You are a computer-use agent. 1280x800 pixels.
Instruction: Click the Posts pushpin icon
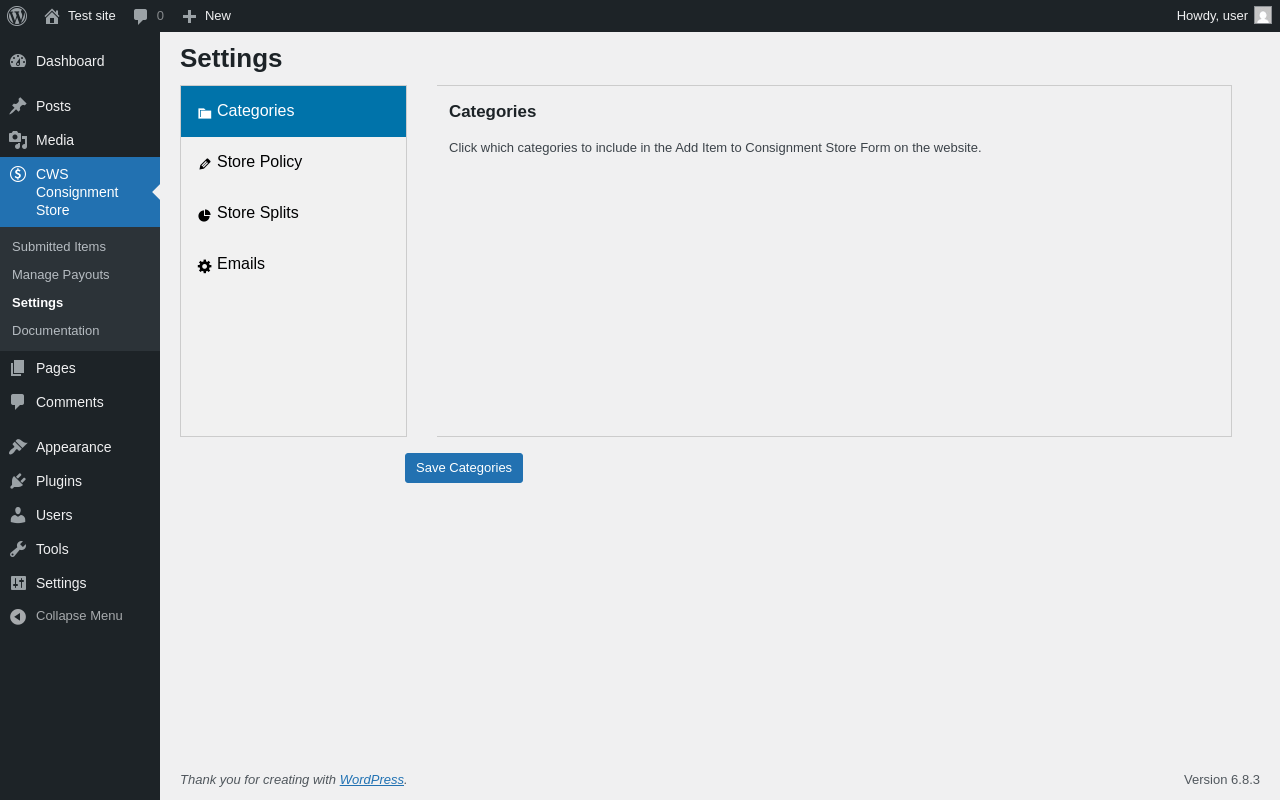point(18,106)
